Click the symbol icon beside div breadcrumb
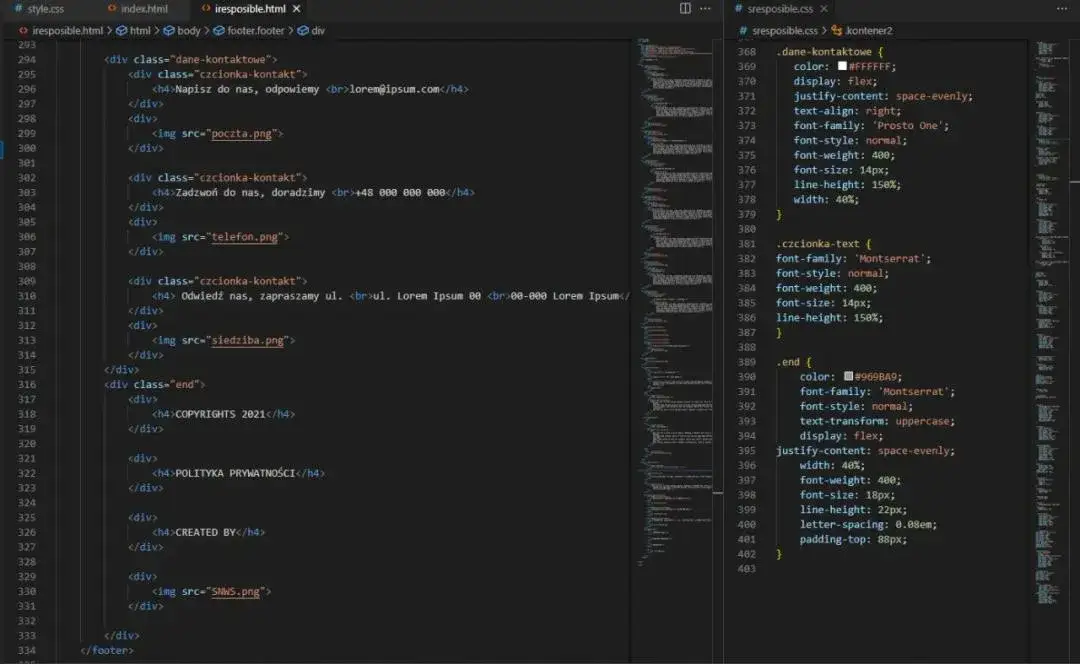The width and height of the screenshot is (1080, 664). (303, 30)
